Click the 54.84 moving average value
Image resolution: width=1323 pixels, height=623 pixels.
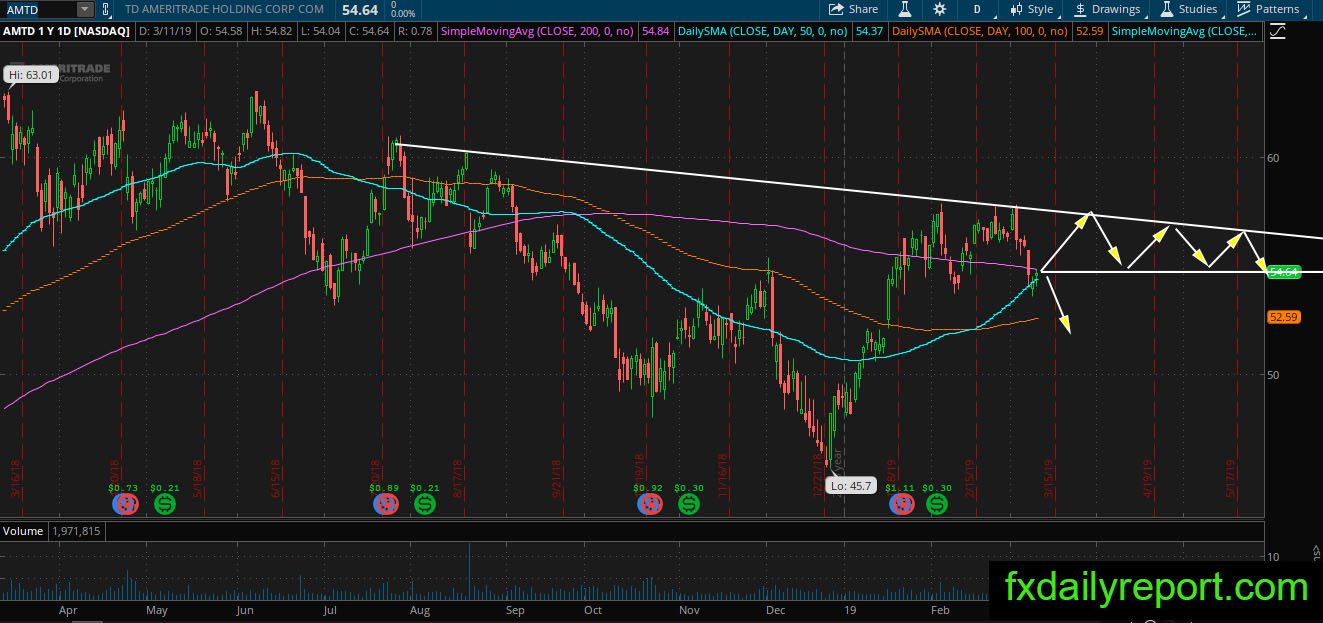point(653,32)
